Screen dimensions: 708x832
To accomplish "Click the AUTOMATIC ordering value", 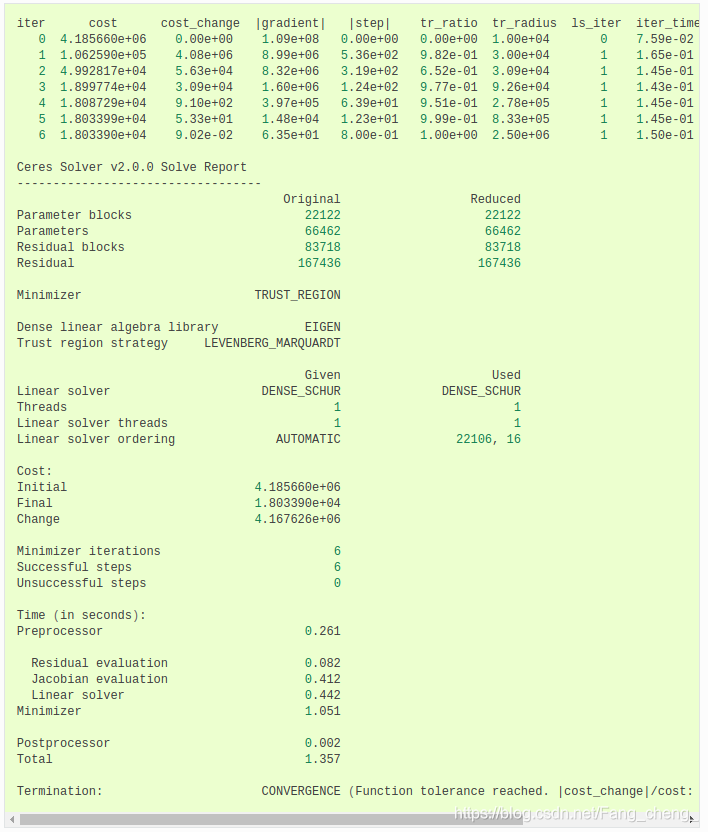I will click(x=308, y=439).
